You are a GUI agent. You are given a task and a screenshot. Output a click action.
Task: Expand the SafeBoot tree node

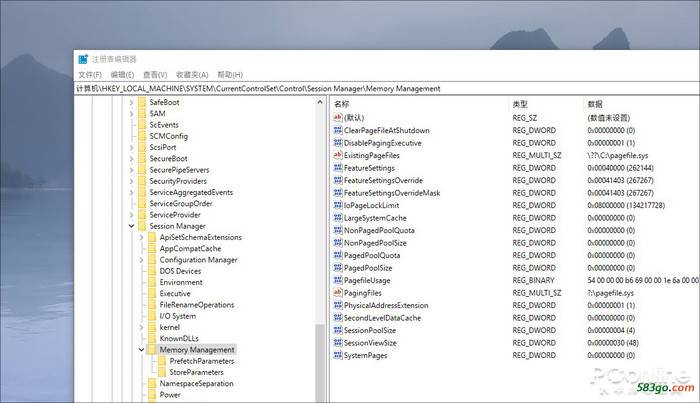pyautogui.click(x=130, y=102)
